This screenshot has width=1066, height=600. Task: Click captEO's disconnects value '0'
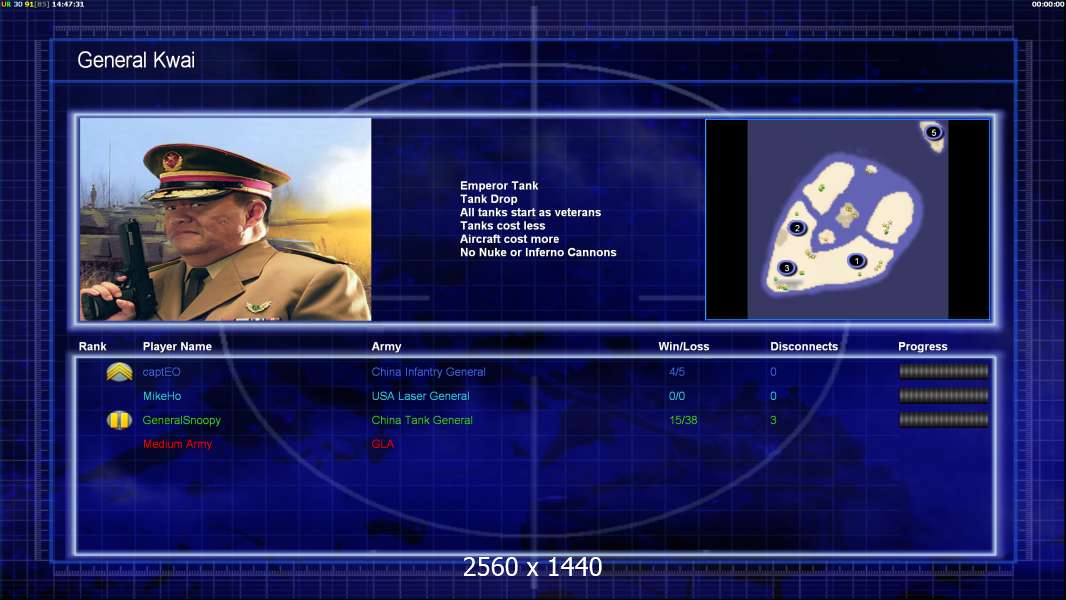[773, 372]
